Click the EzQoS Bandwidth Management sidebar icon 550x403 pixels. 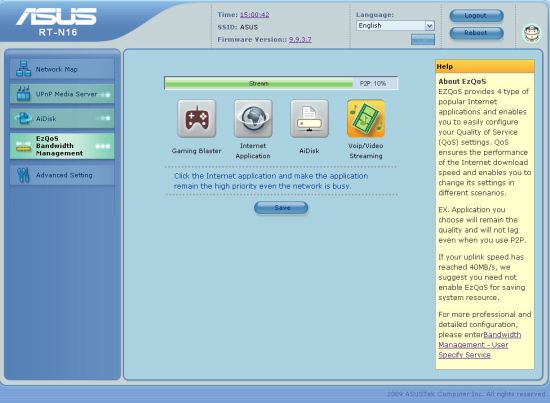(23, 147)
